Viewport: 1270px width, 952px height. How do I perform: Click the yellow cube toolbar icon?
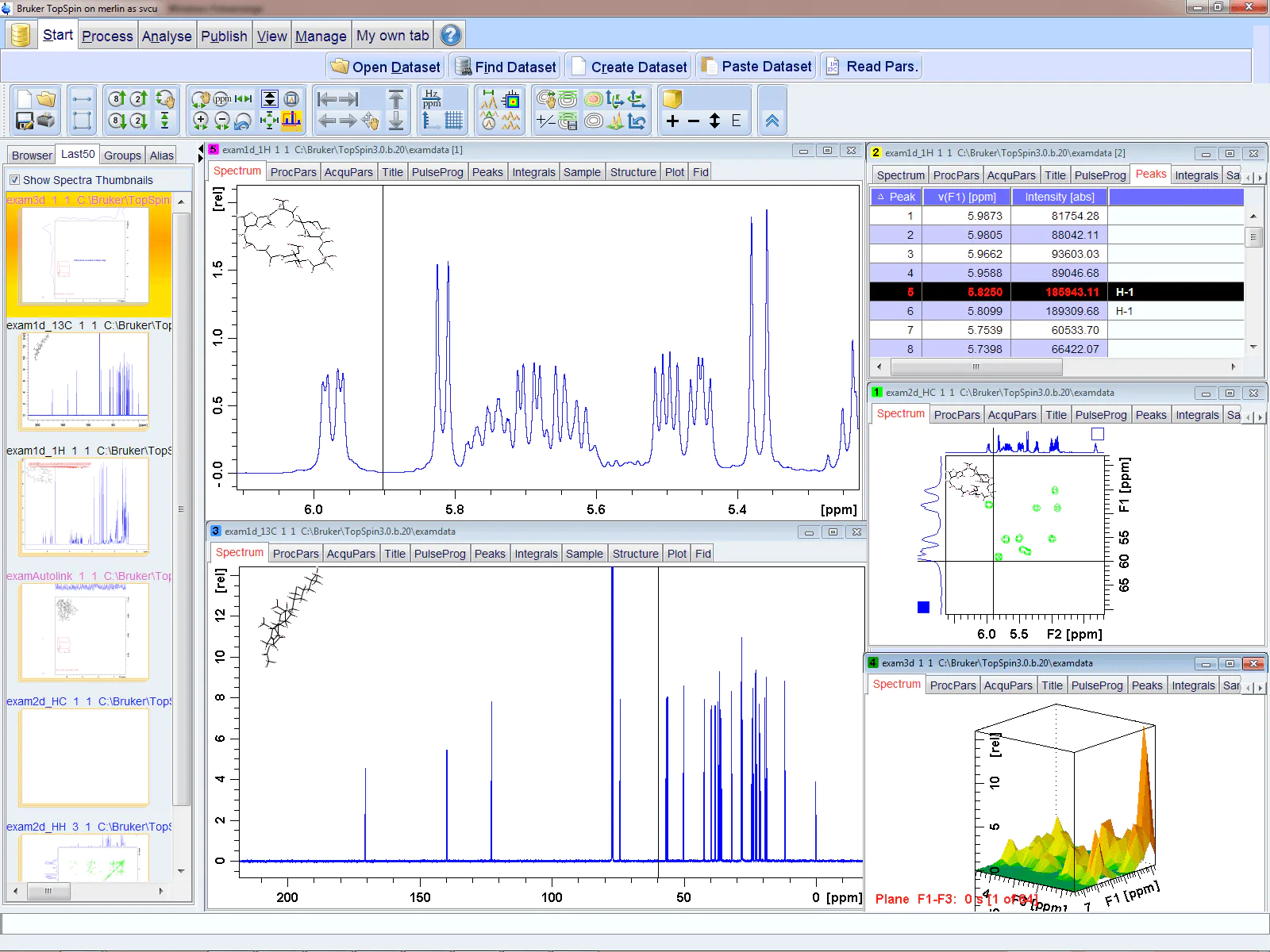tap(672, 99)
